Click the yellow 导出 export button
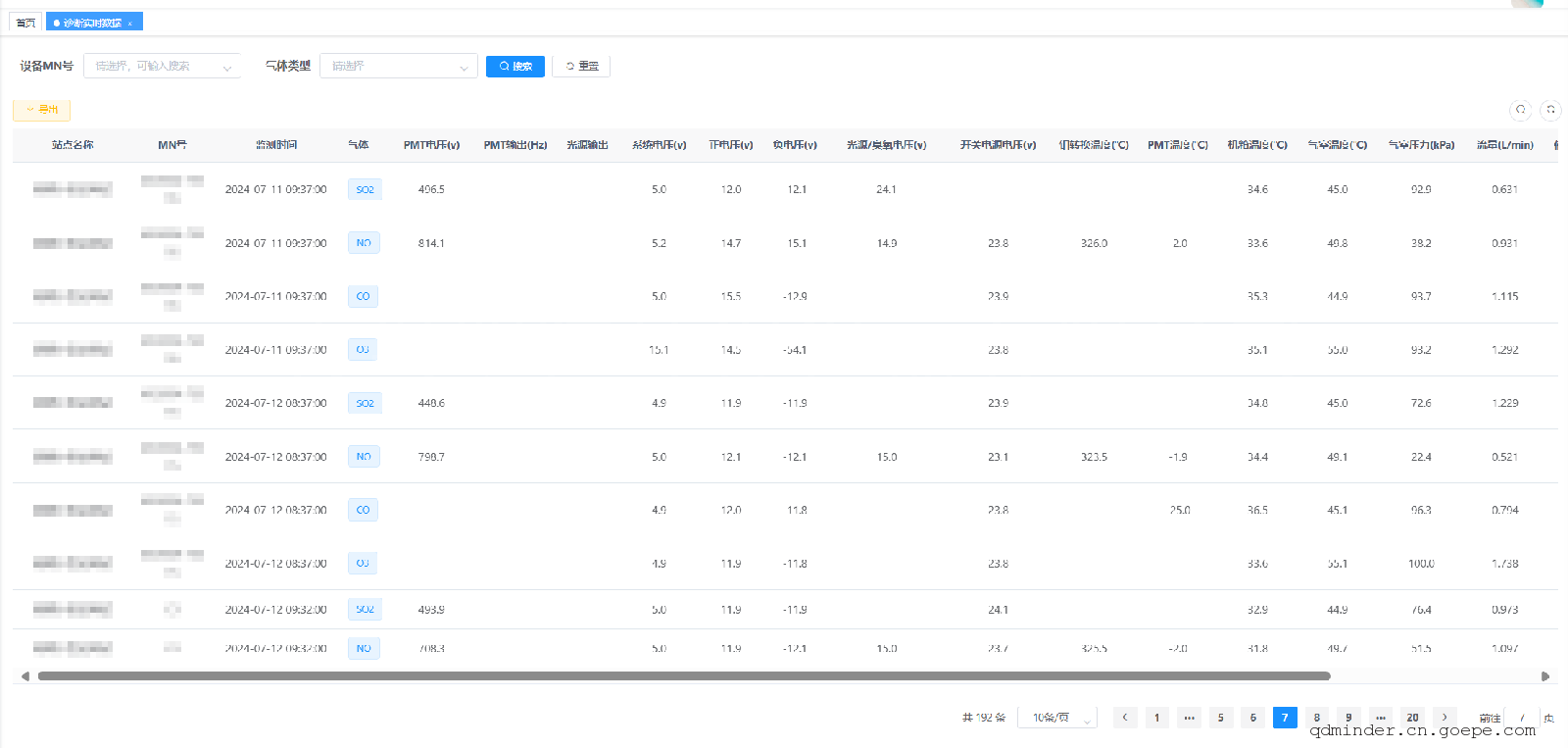1568x748 pixels. (x=42, y=110)
